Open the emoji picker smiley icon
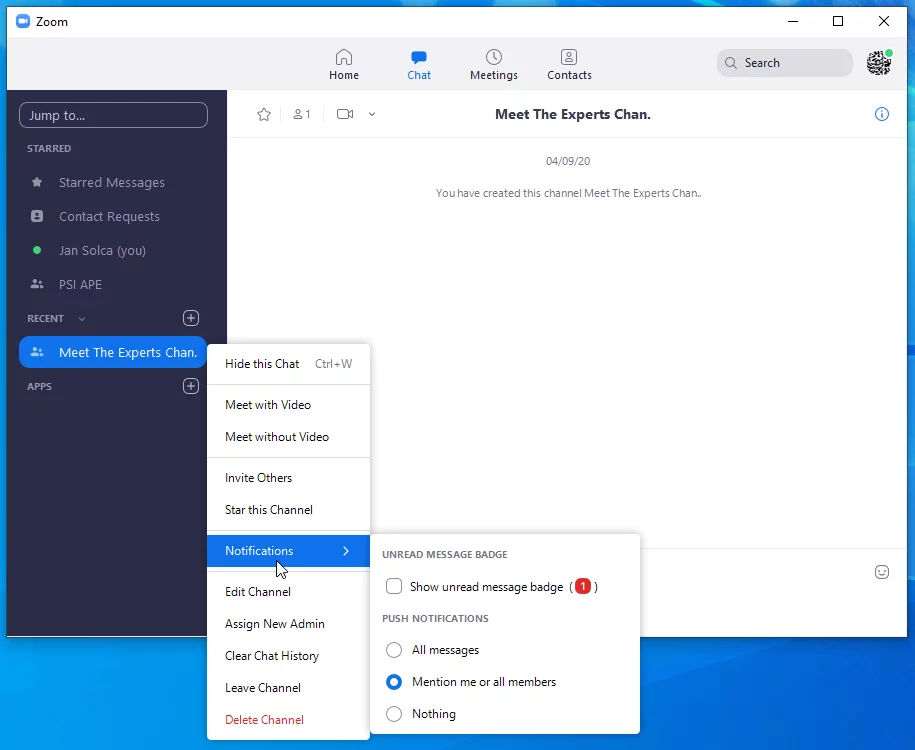This screenshot has height=750, width=915. 881,572
